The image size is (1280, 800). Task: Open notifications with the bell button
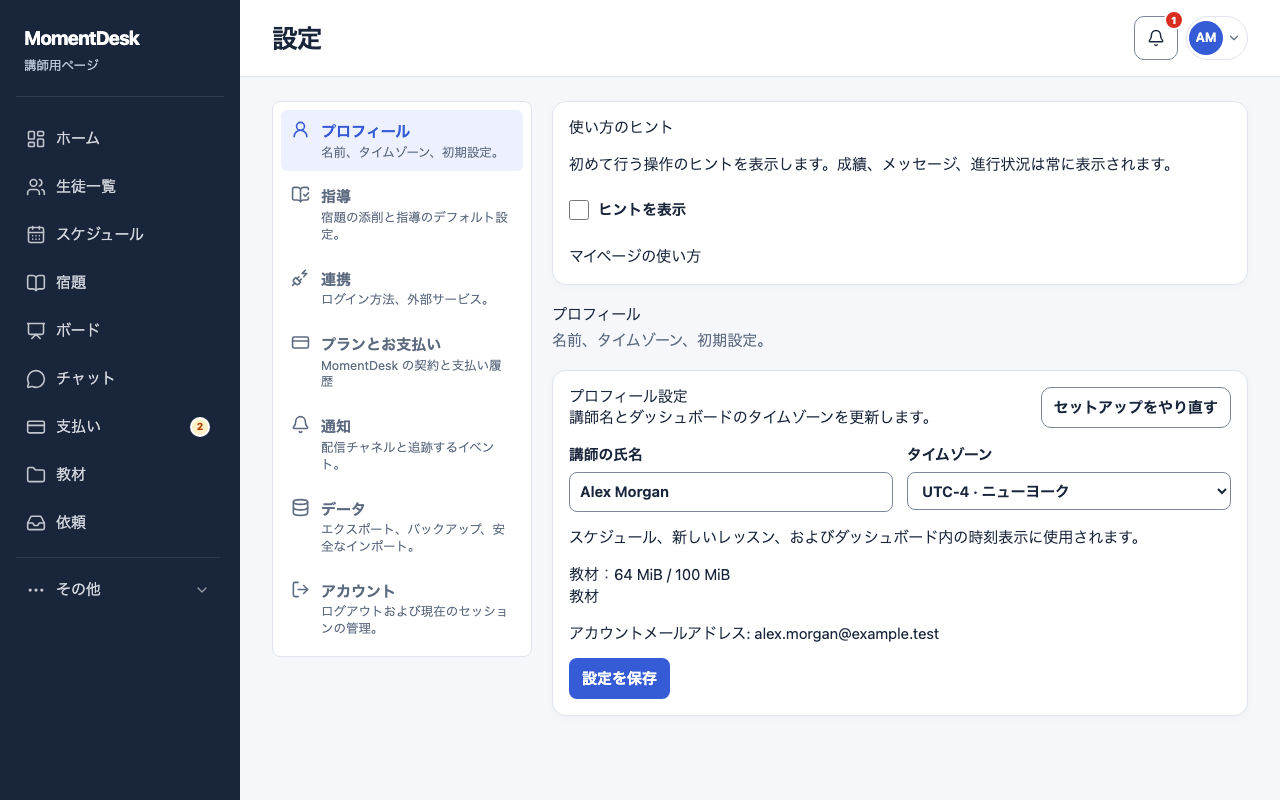[x=1156, y=38]
